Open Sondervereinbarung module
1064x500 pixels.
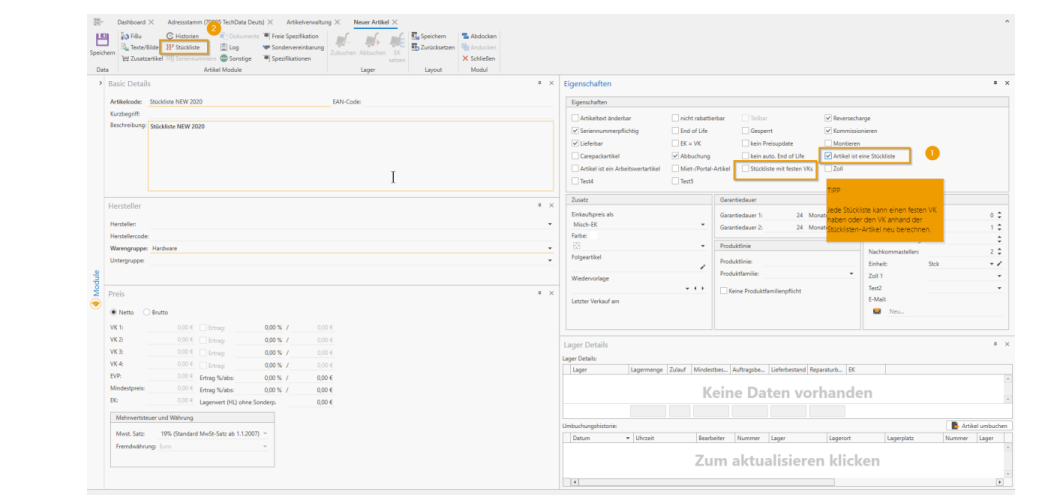tap(296, 47)
